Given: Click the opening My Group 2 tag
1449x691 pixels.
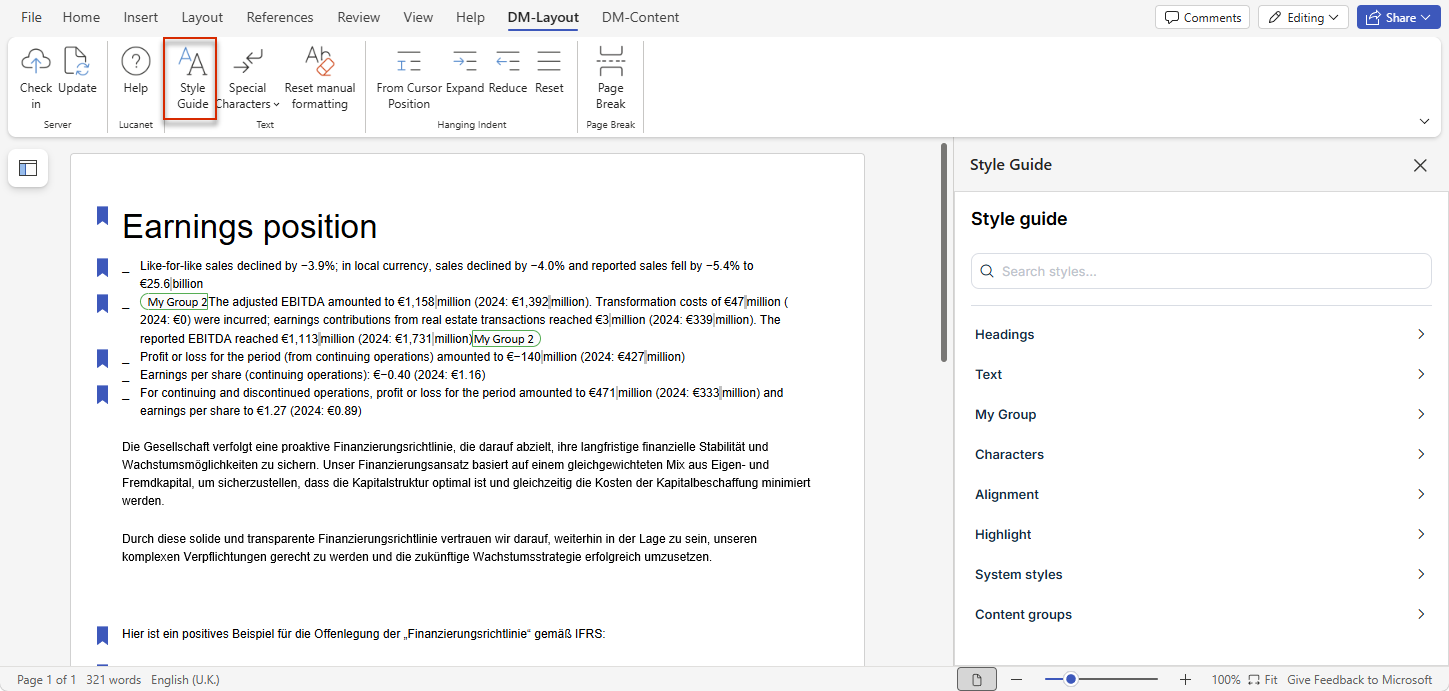Looking at the screenshot, I should tap(174, 302).
